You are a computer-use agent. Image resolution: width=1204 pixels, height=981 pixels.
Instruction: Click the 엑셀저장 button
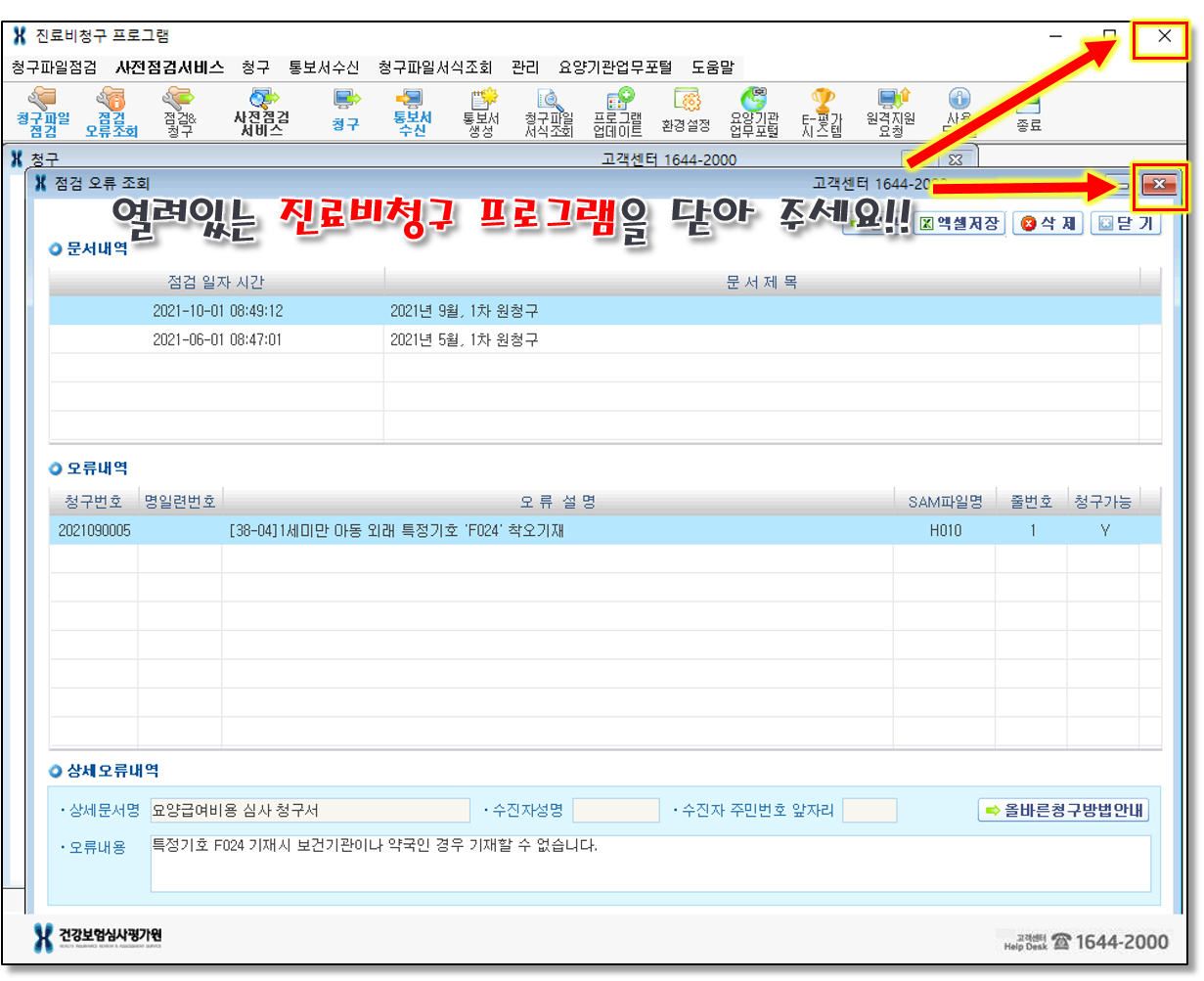pos(959,224)
